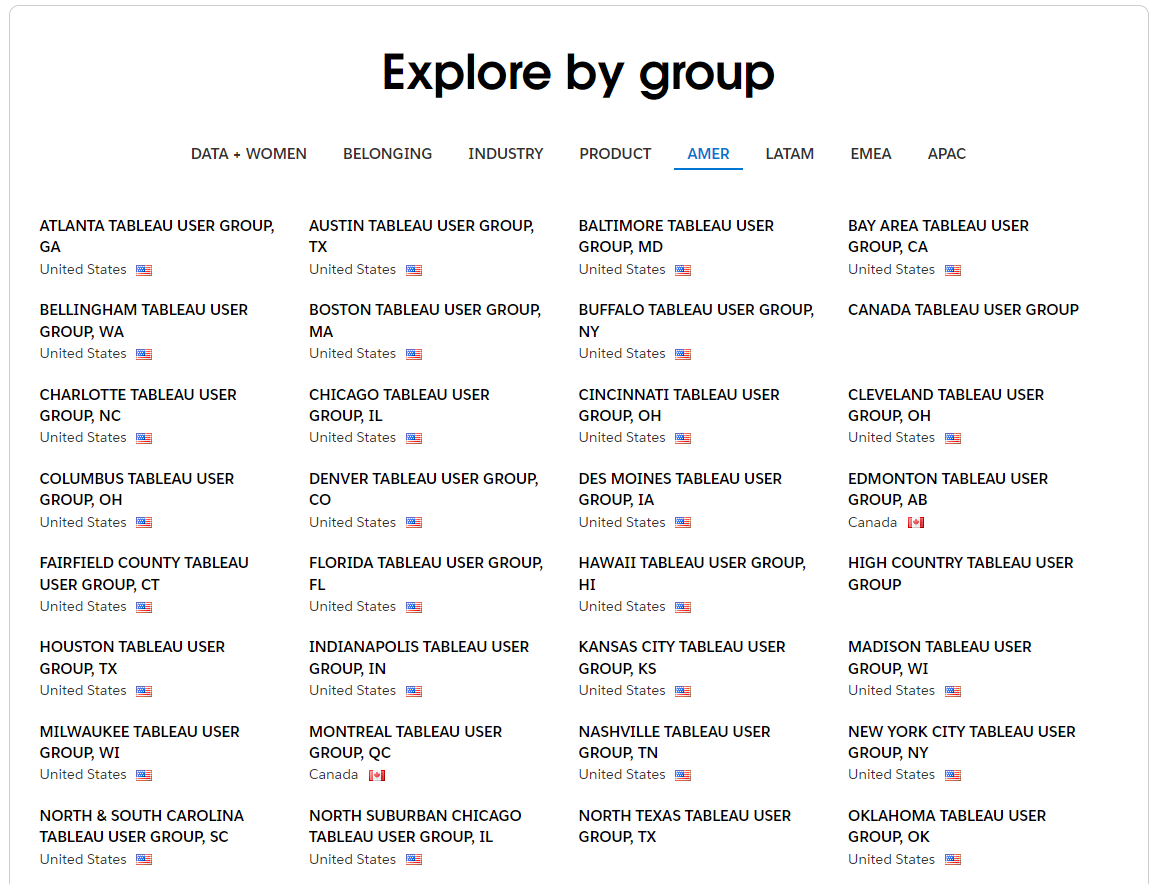Image resolution: width=1156 pixels, height=884 pixels.
Task: Click the Canada flag under Montreal group
Action: 377,775
